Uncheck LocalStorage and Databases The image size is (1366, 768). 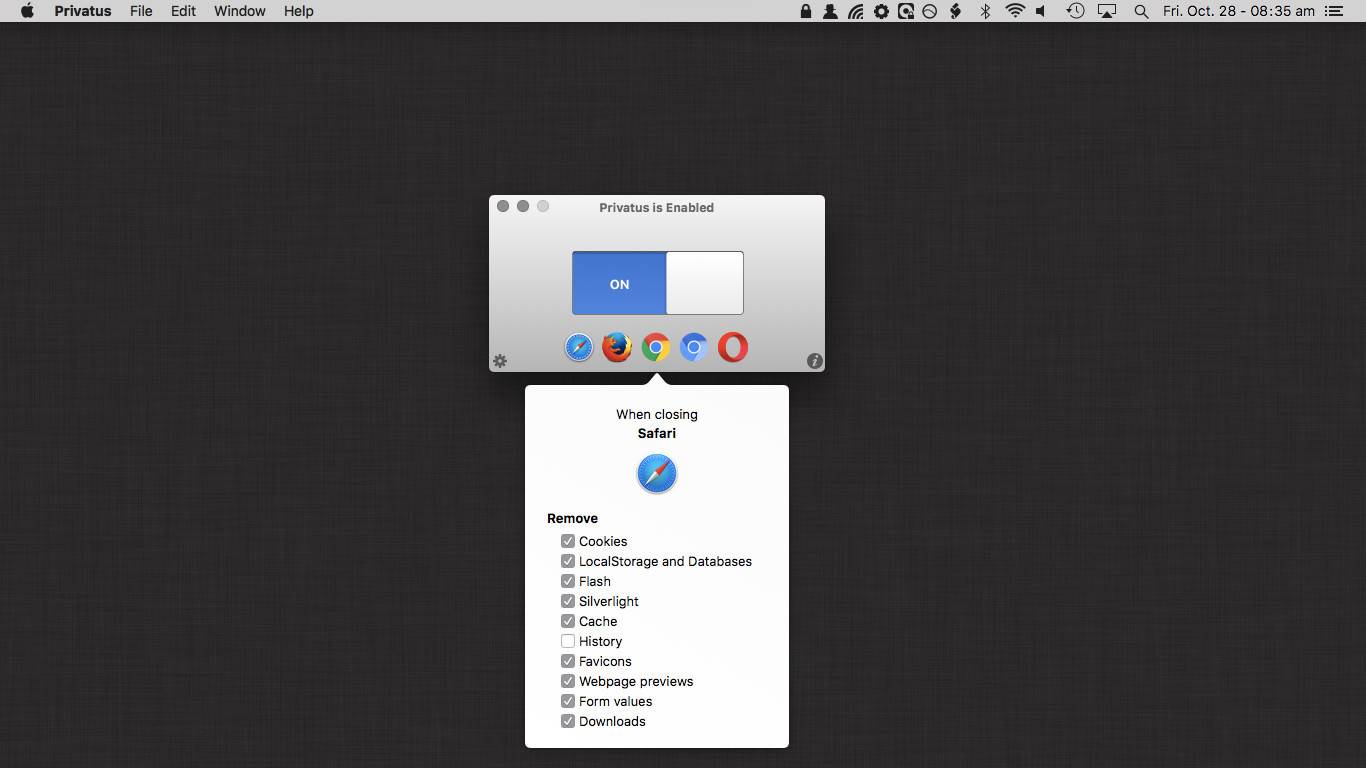pos(568,561)
